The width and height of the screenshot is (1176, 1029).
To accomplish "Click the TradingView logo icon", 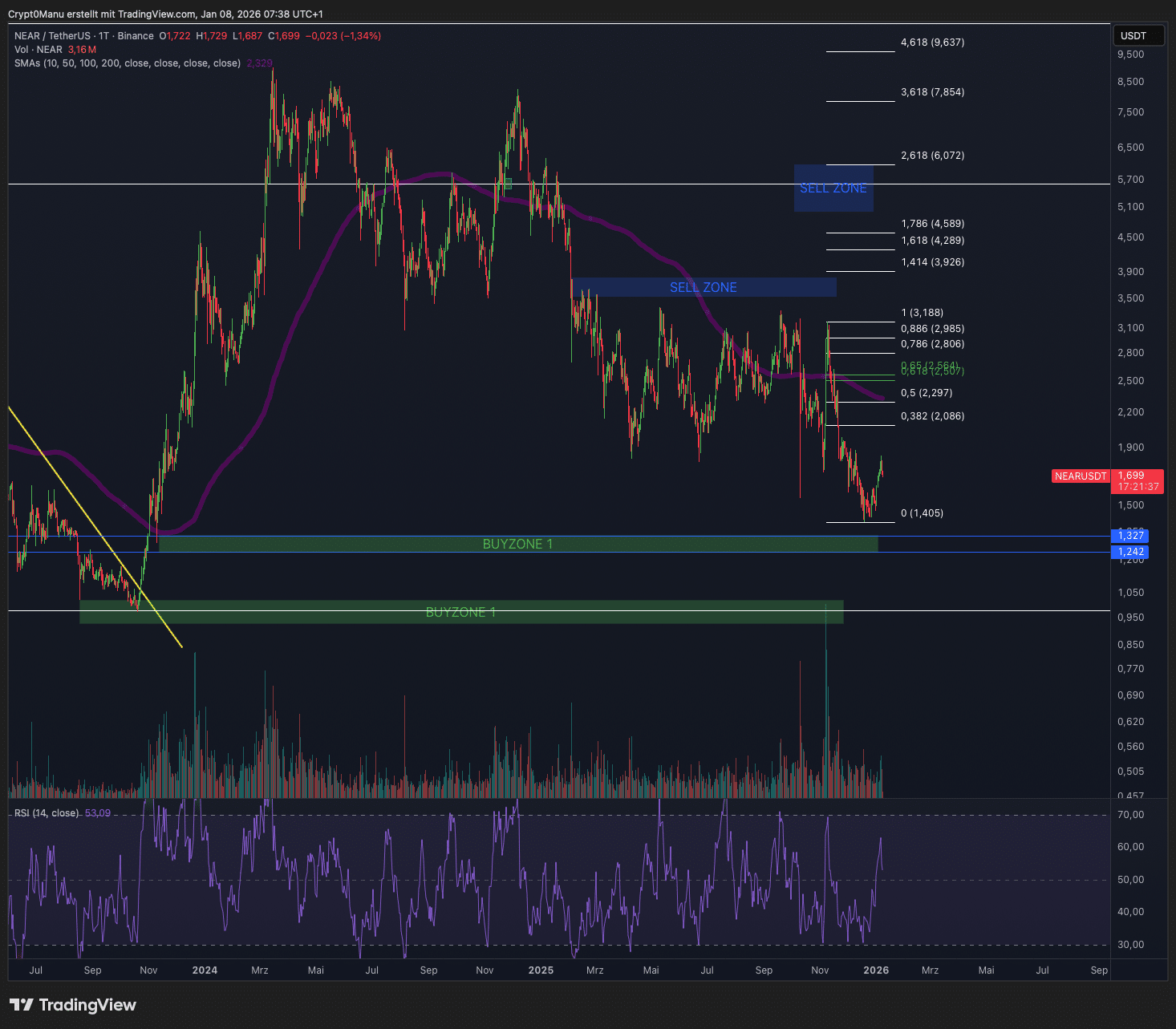I will [21, 1005].
